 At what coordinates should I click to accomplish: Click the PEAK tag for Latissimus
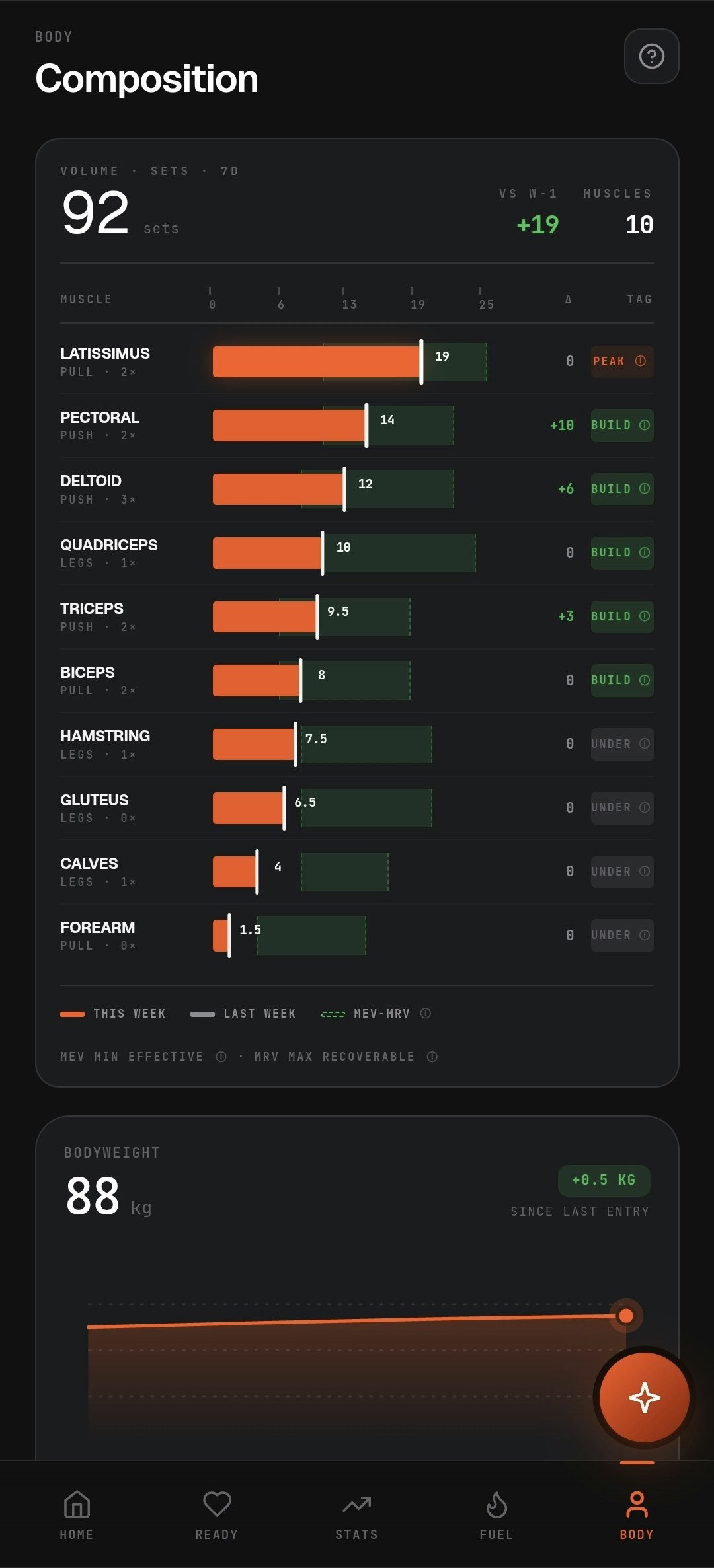pos(622,361)
